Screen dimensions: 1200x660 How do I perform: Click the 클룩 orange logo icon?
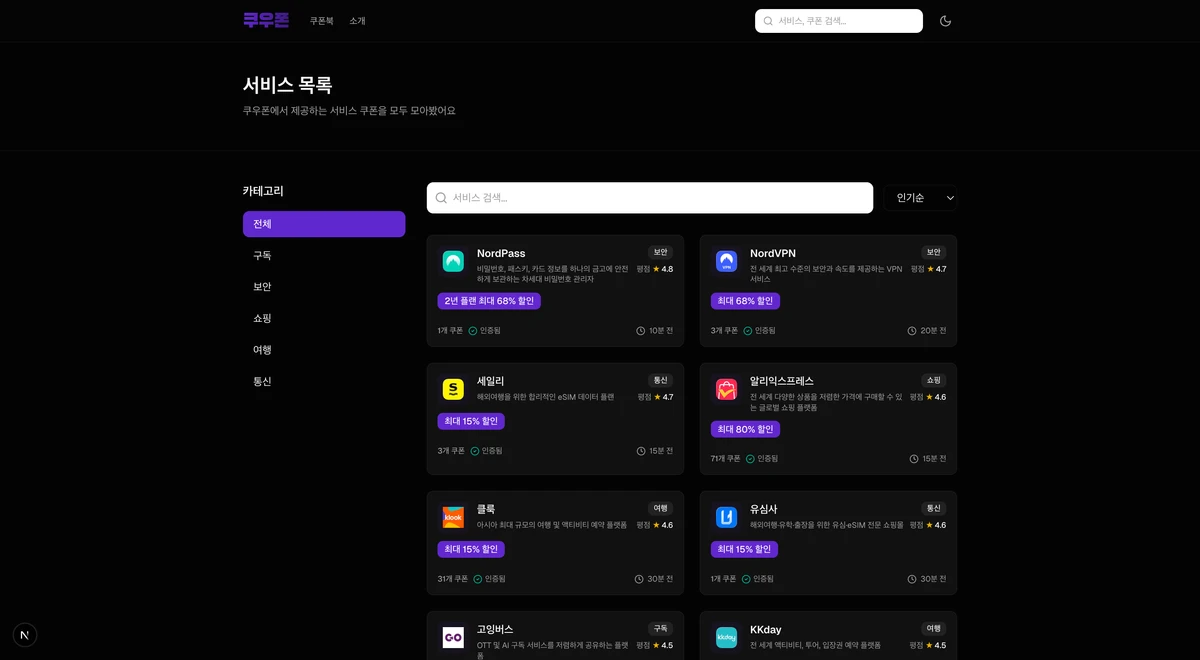click(453, 518)
